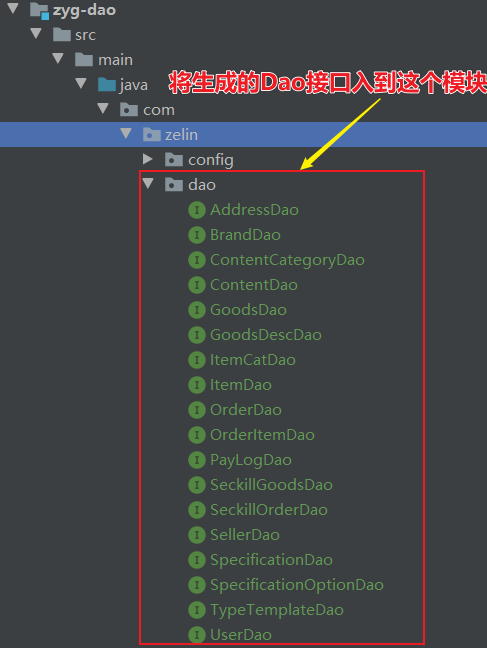
Task: Click the zyg-dao module folder icon
Action: [x=40, y=10]
